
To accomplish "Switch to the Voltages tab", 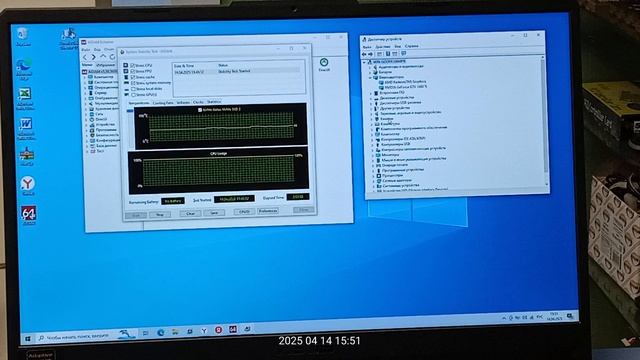I will [x=183, y=102].
